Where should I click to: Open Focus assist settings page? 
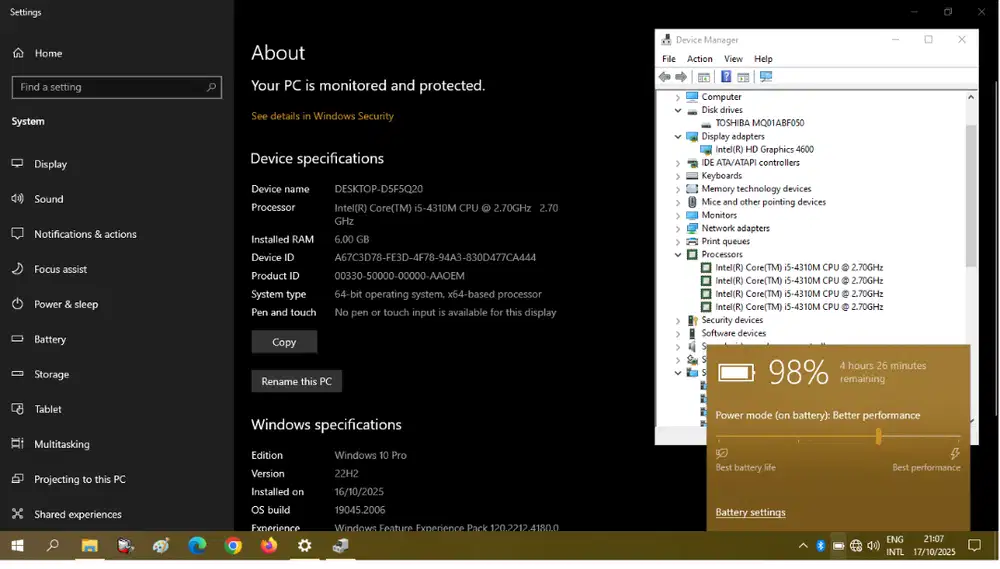[x=60, y=269]
